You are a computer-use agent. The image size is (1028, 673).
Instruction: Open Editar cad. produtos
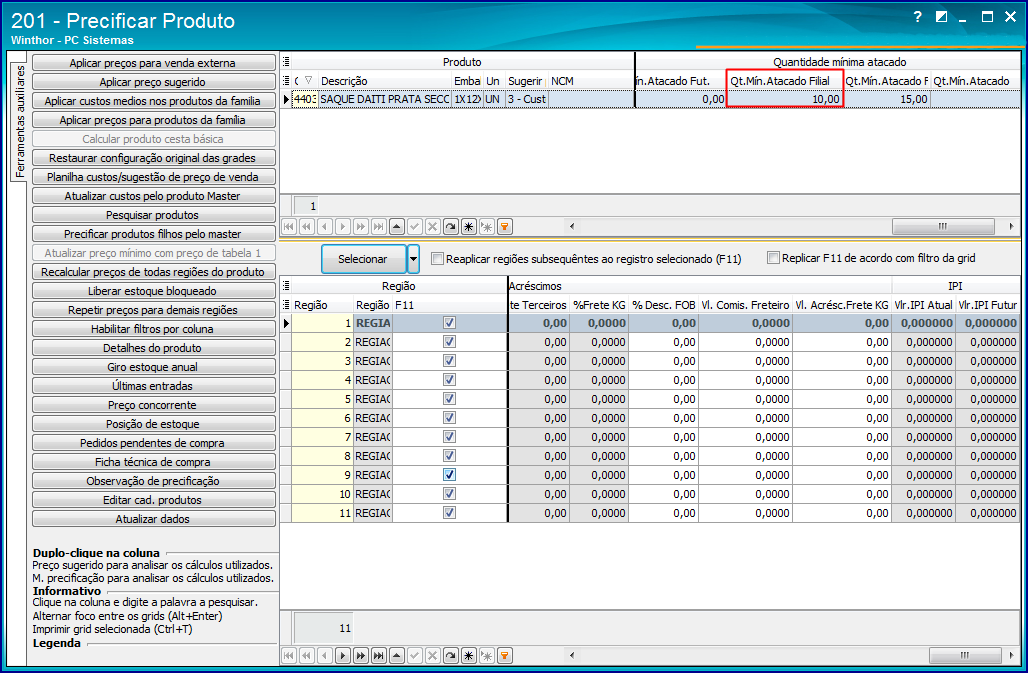[153, 500]
